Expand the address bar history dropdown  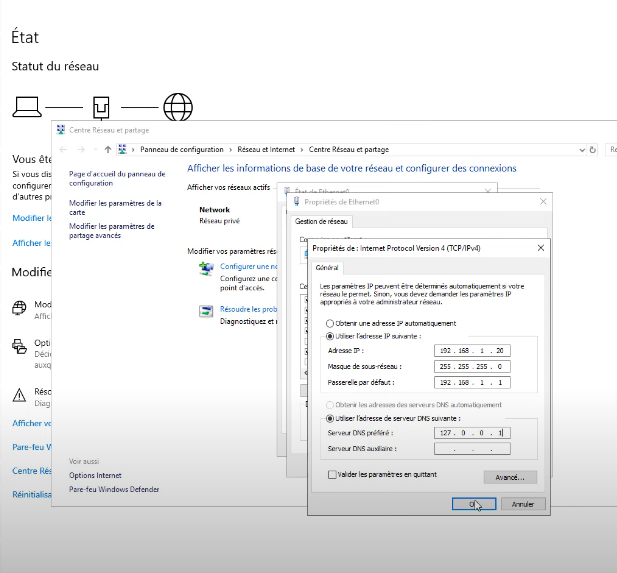point(582,150)
